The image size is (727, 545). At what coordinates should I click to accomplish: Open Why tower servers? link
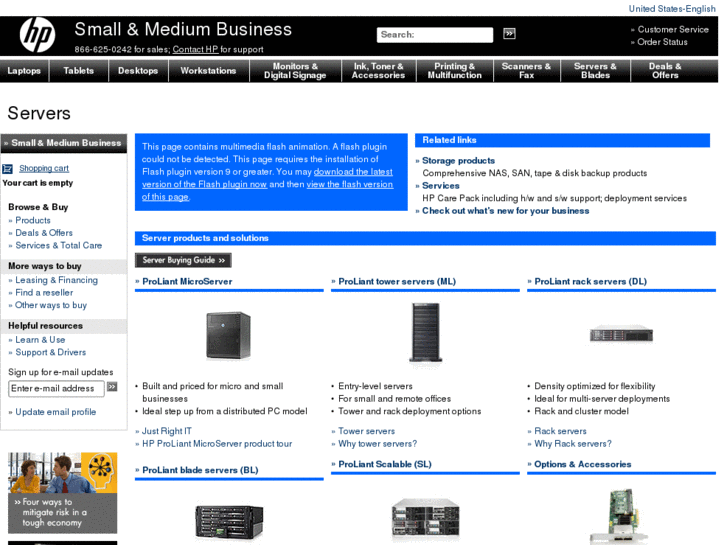(x=377, y=444)
